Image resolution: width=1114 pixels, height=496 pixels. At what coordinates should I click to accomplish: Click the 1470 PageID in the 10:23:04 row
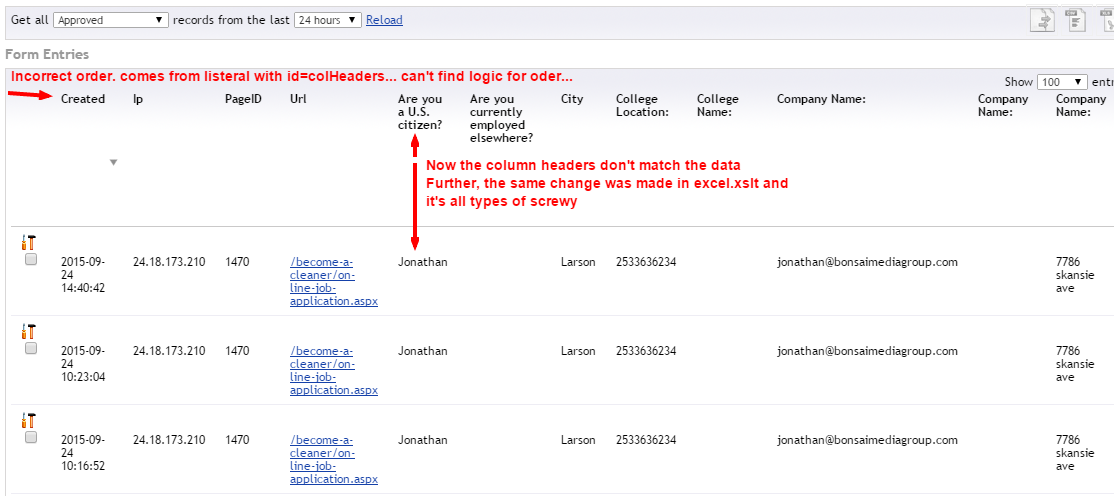(237, 351)
